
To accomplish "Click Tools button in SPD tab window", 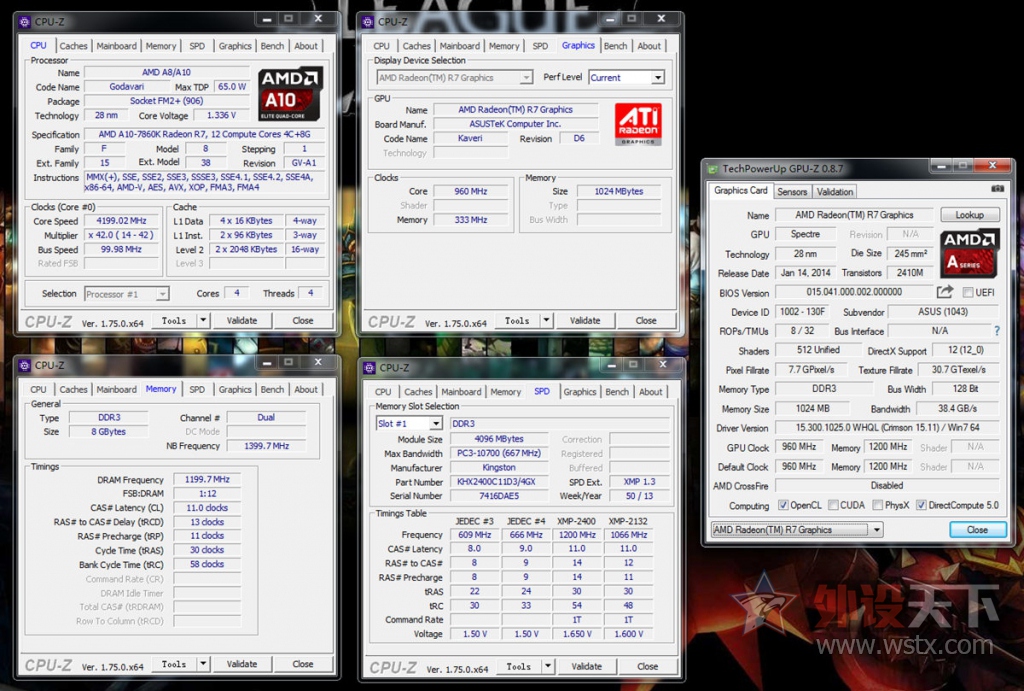I will [x=518, y=666].
